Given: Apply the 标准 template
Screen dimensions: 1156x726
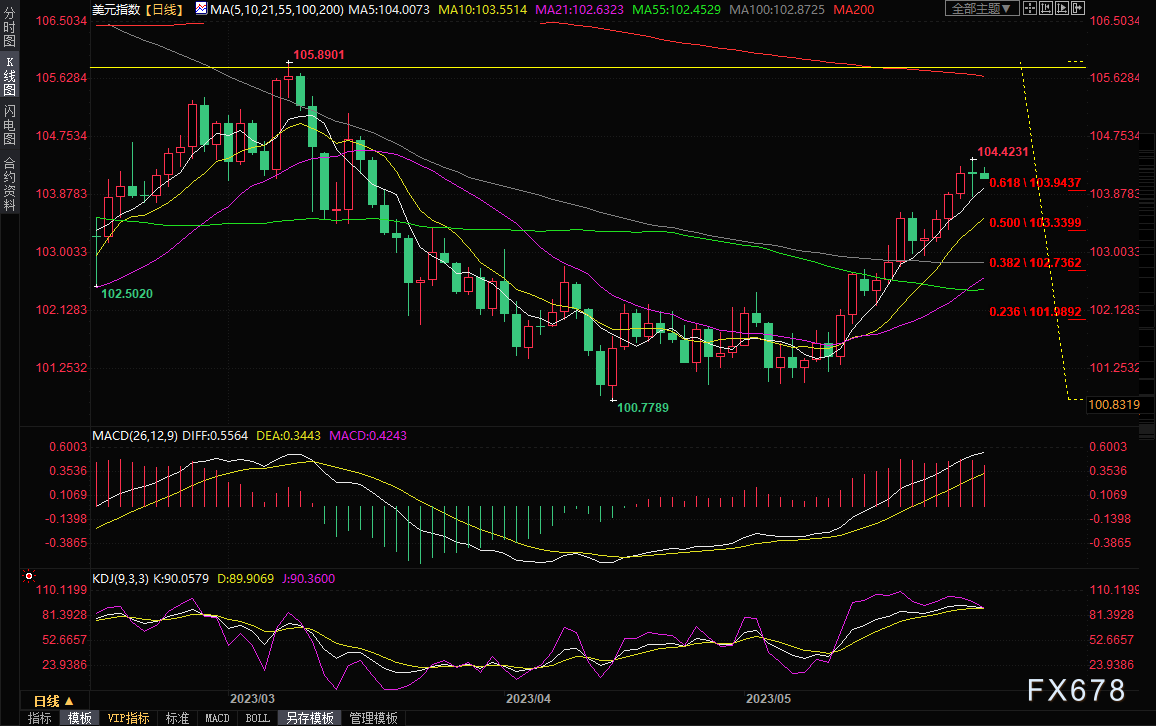Looking at the screenshot, I should [177, 718].
